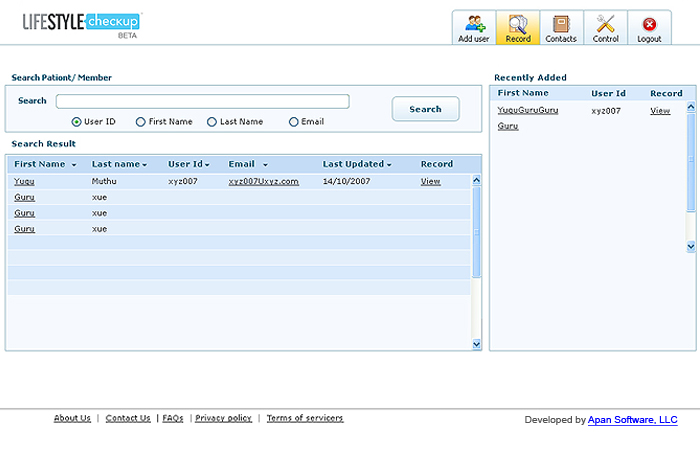Open the About Us footer link
The height and width of the screenshot is (471, 700).
point(72,418)
